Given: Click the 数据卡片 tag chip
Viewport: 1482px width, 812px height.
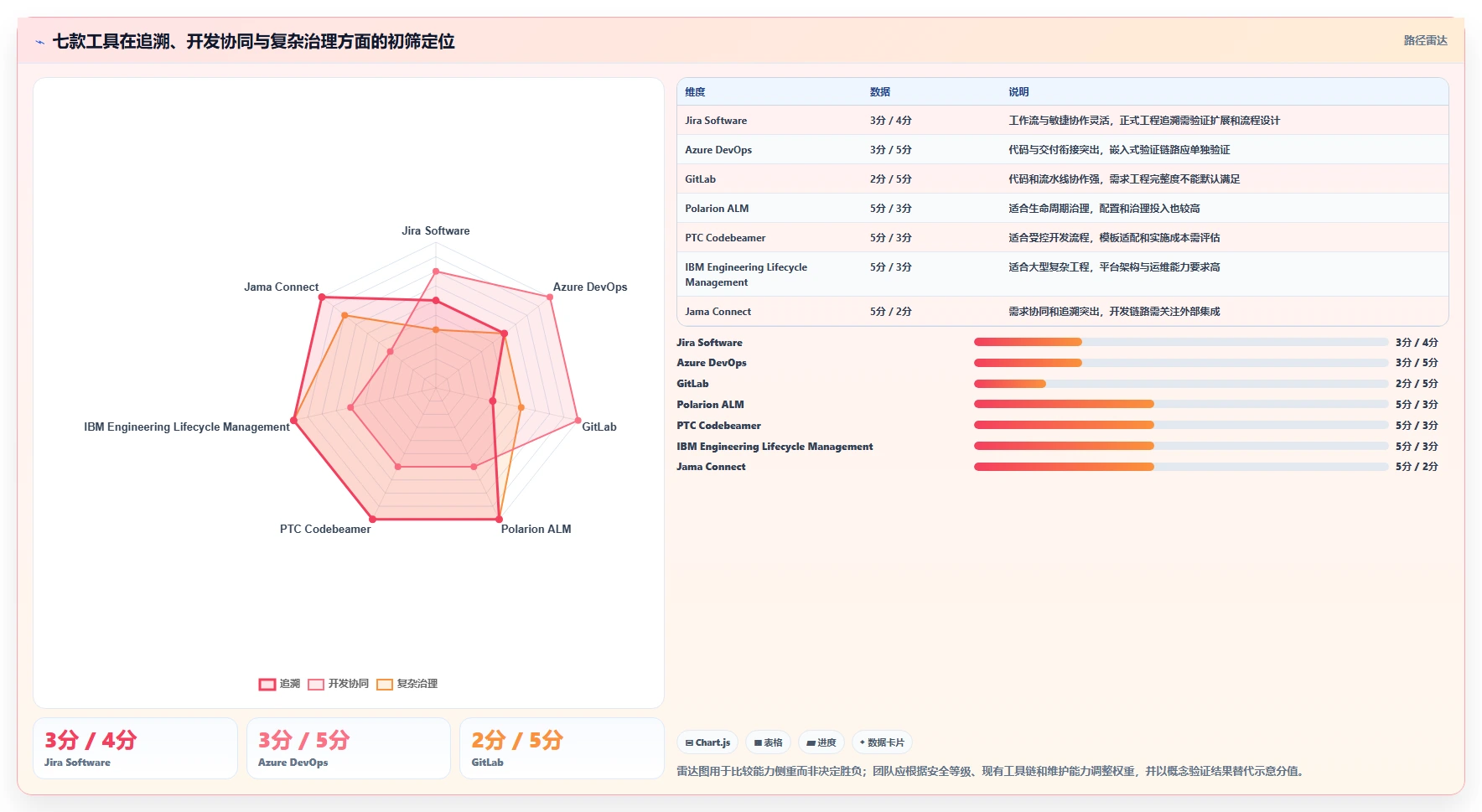Looking at the screenshot, I should click(882, 742).
